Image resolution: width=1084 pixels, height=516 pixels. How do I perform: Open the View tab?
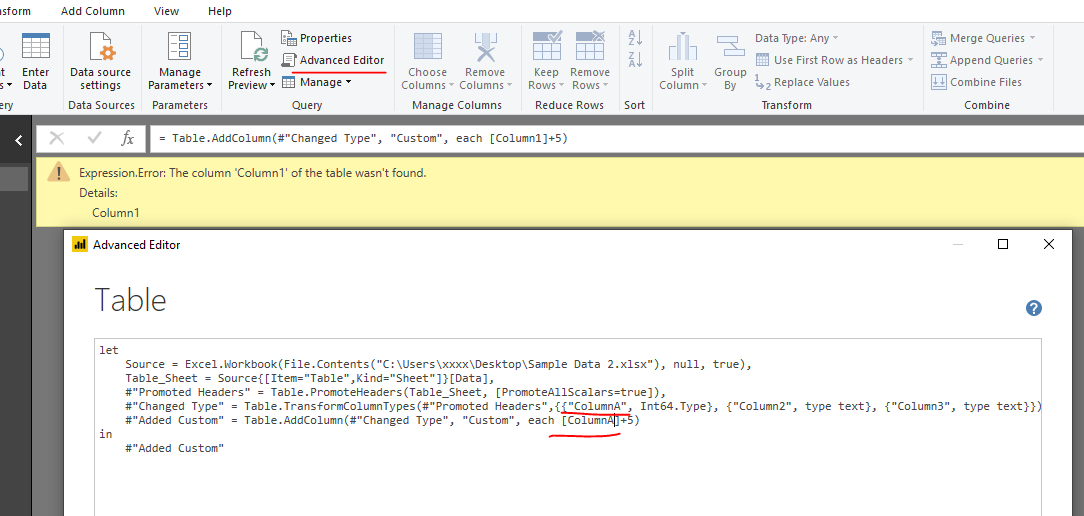(167, 11)
